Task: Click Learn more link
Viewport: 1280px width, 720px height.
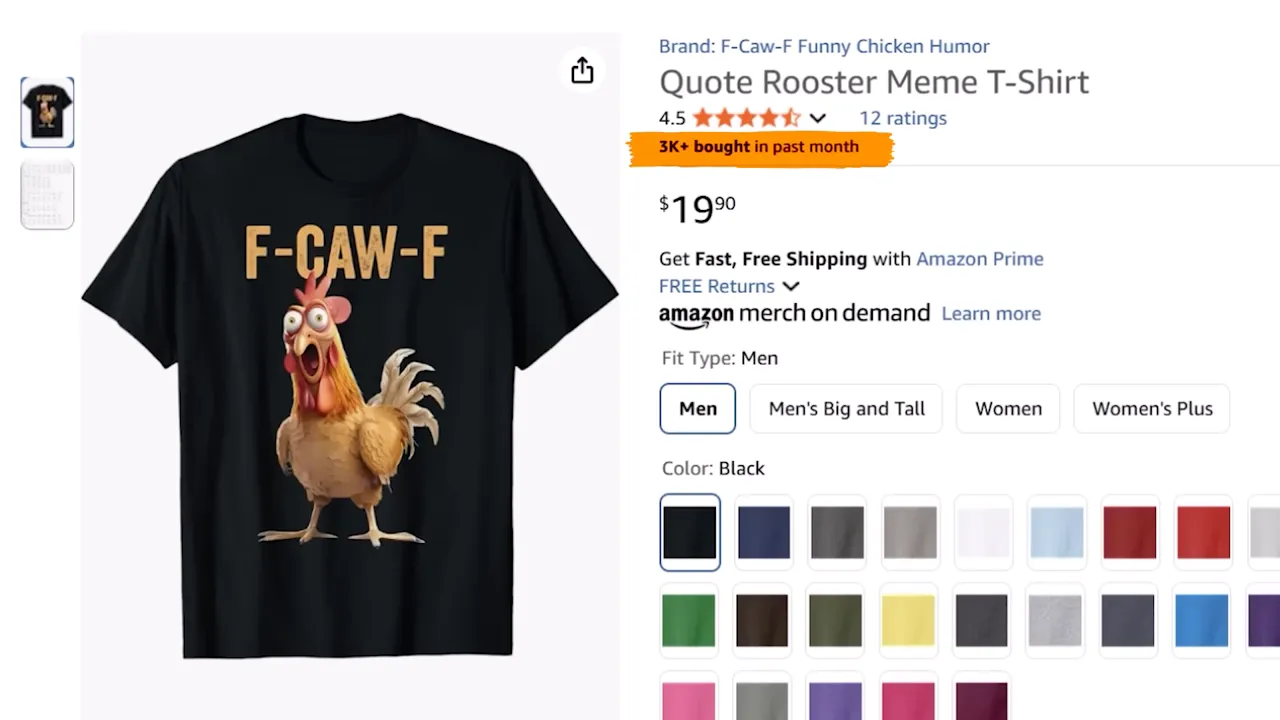Action: coord(991,314)
